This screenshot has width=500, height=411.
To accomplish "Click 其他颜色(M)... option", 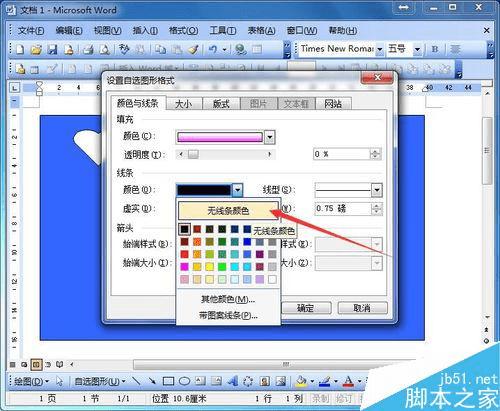I will 228,299.
